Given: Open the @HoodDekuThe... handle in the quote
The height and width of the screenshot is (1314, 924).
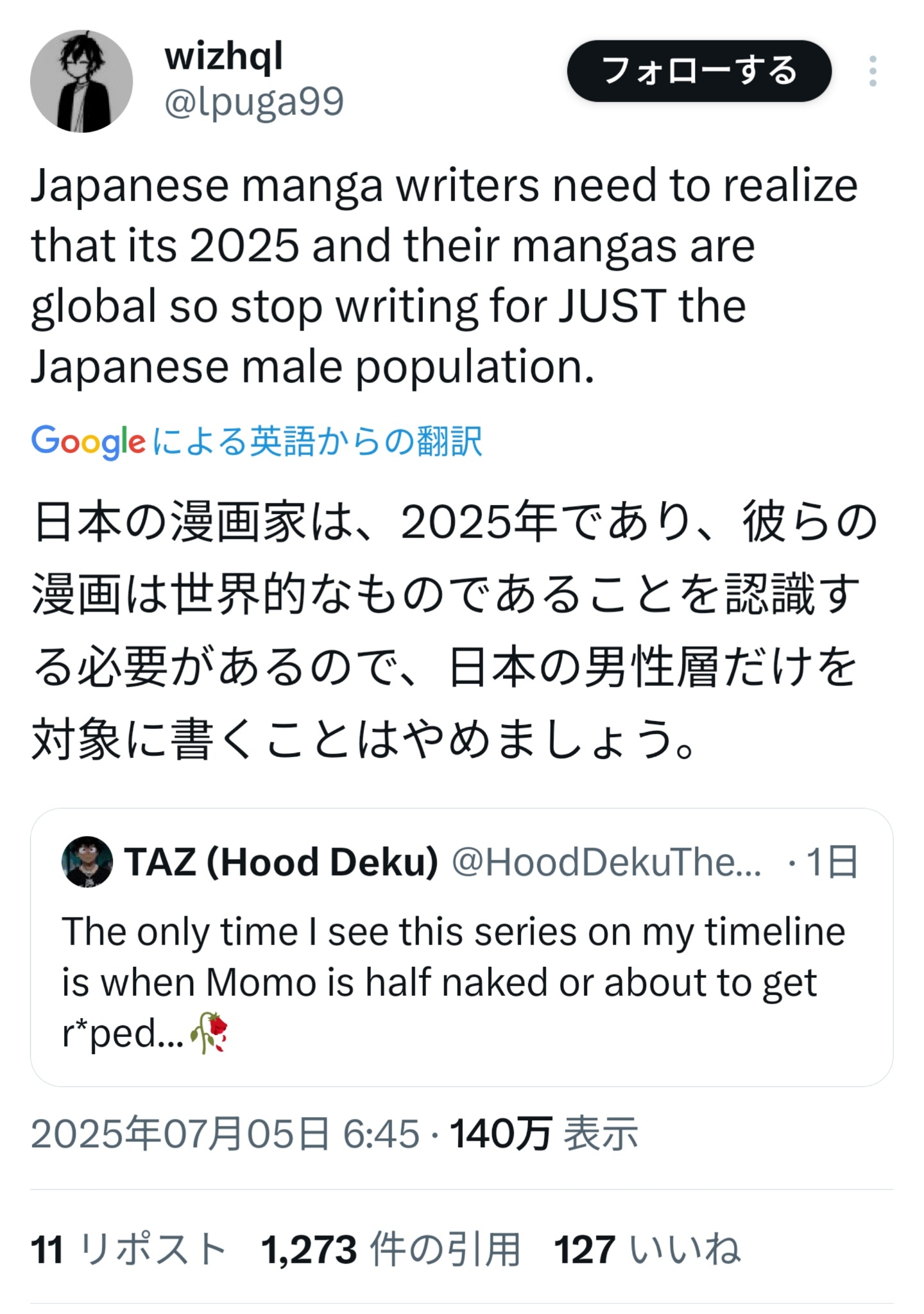Looking at the screenshot, I should point(607,862).
